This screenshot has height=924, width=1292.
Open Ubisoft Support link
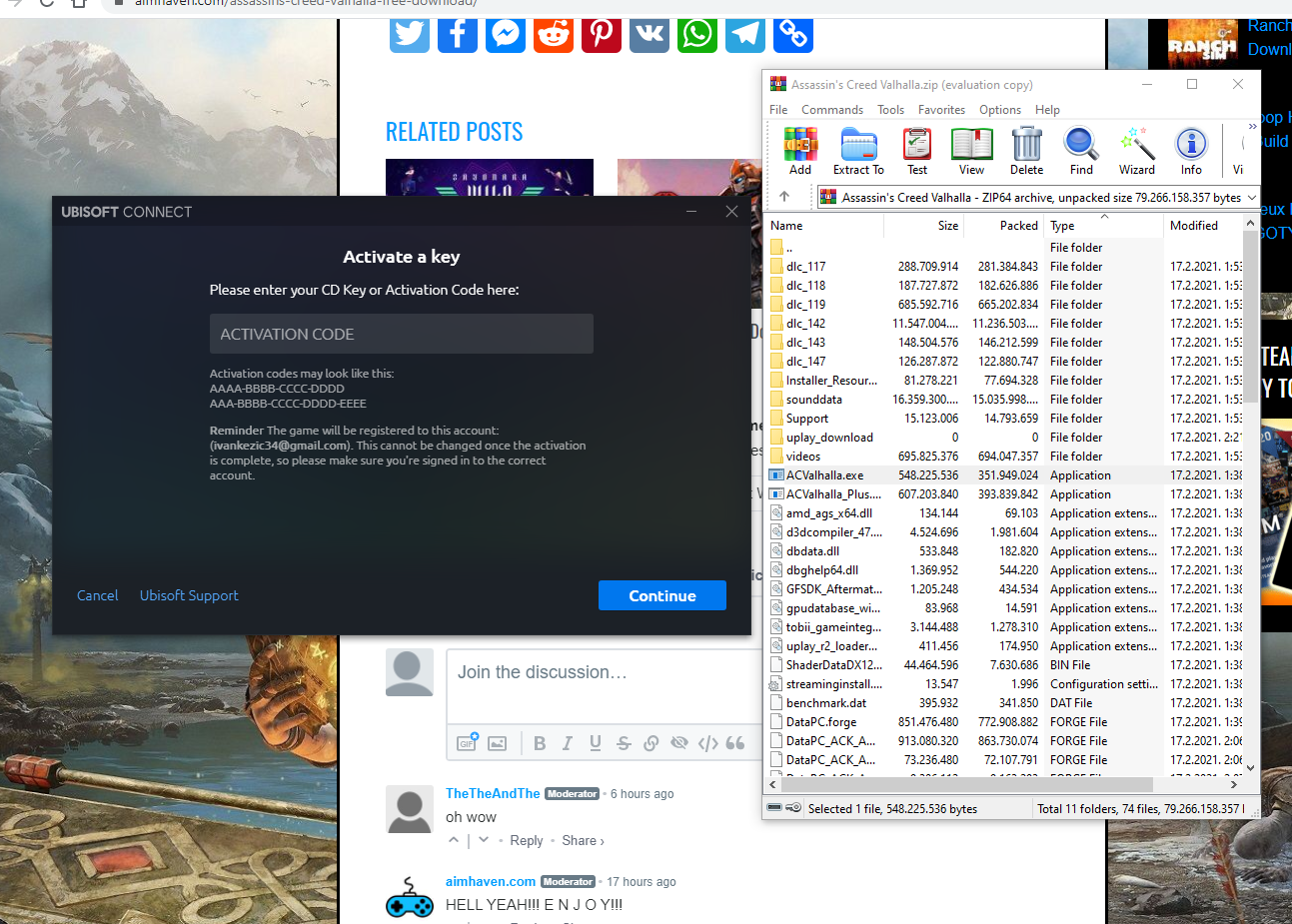click(x=189, y=595)
